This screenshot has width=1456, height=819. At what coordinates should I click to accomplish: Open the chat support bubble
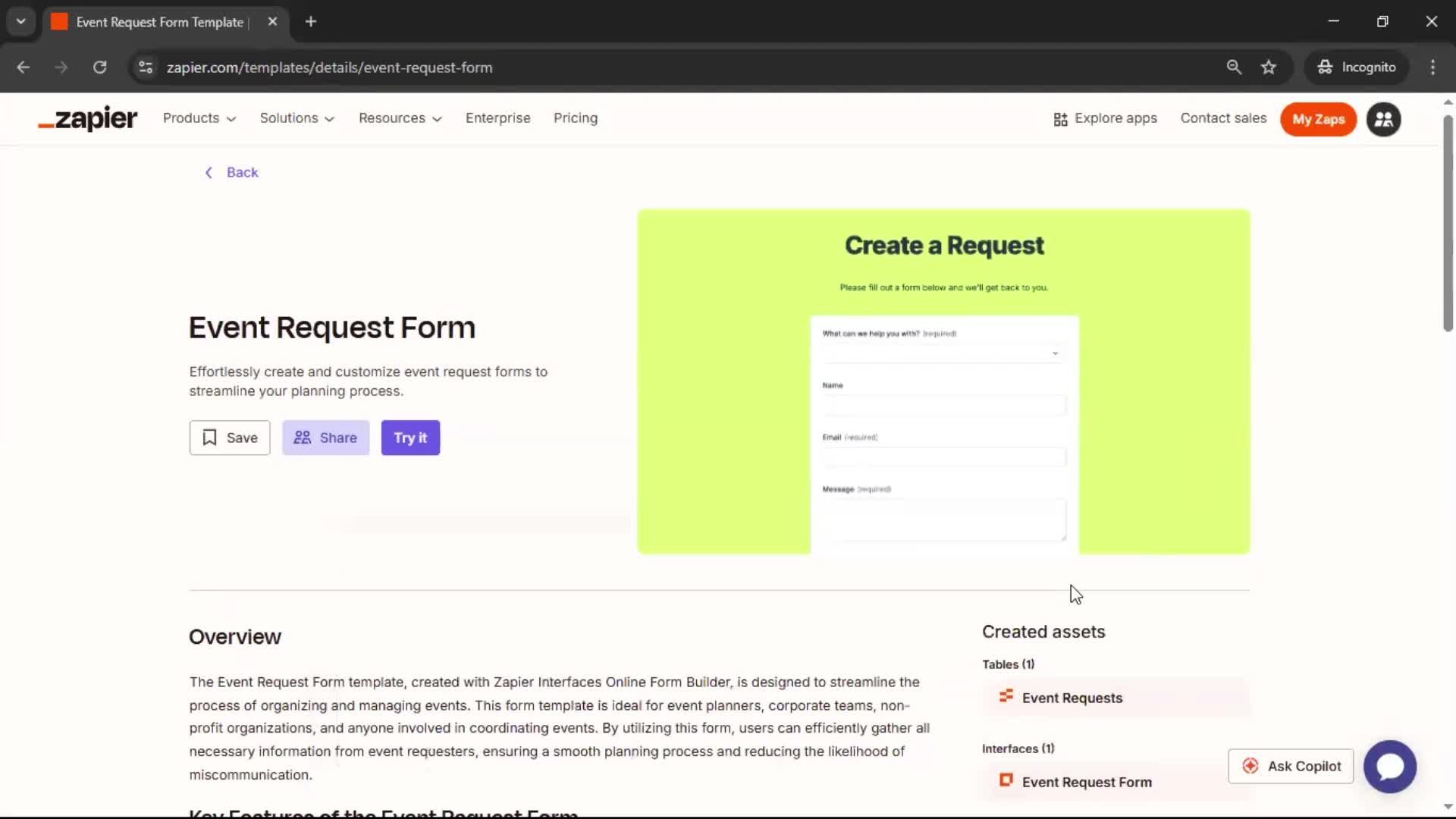(x=1389, y=767)
